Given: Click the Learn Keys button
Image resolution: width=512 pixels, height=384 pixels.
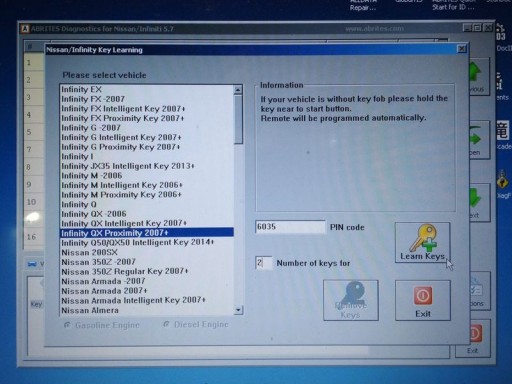Looking at the screenshot, I should tap(422, 242).
